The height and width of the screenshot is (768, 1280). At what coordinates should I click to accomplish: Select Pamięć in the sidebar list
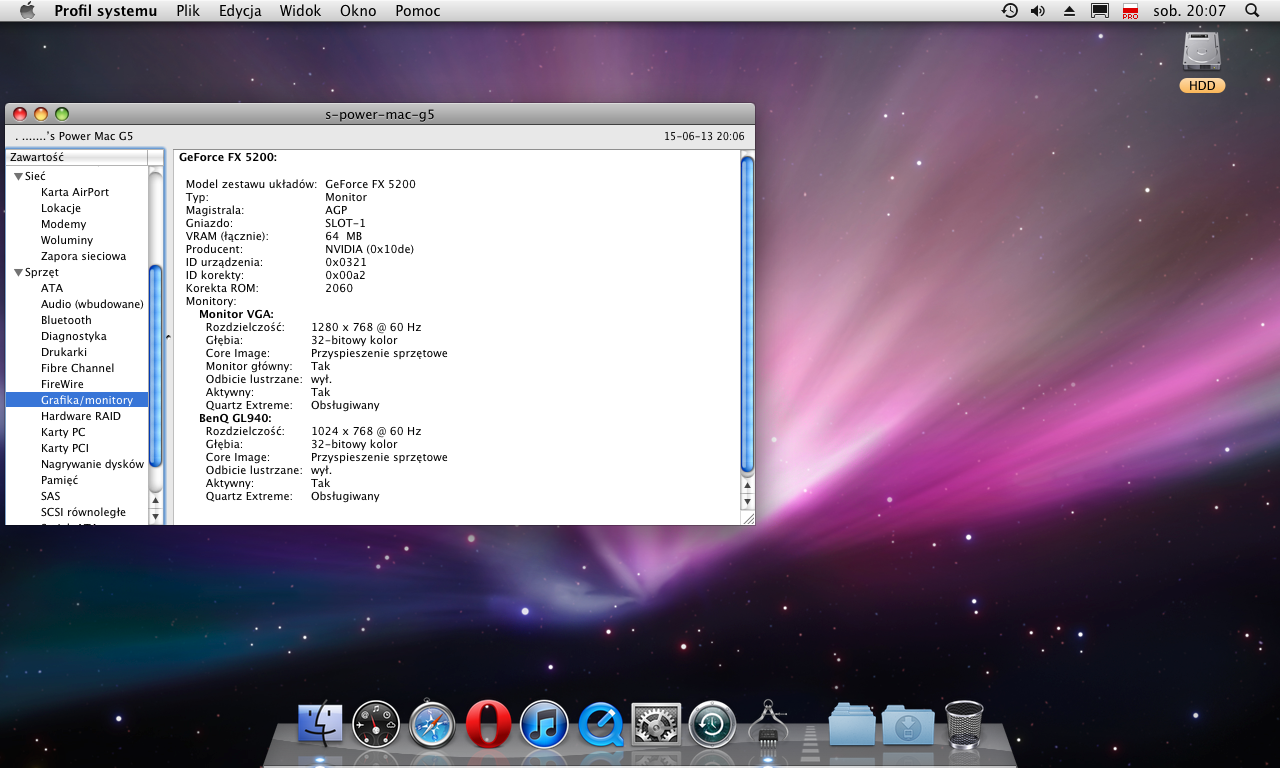tap(60, 480)
